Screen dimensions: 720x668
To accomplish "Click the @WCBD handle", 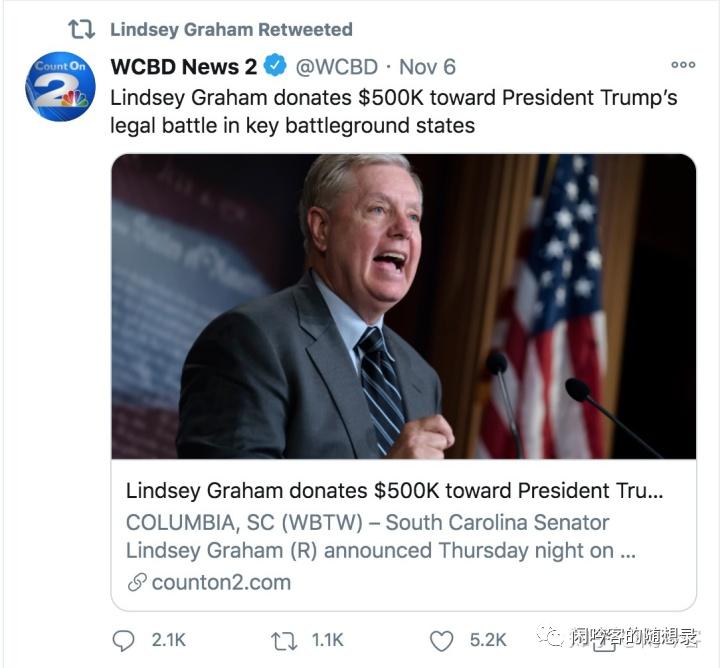I will [x=337, y=67].
